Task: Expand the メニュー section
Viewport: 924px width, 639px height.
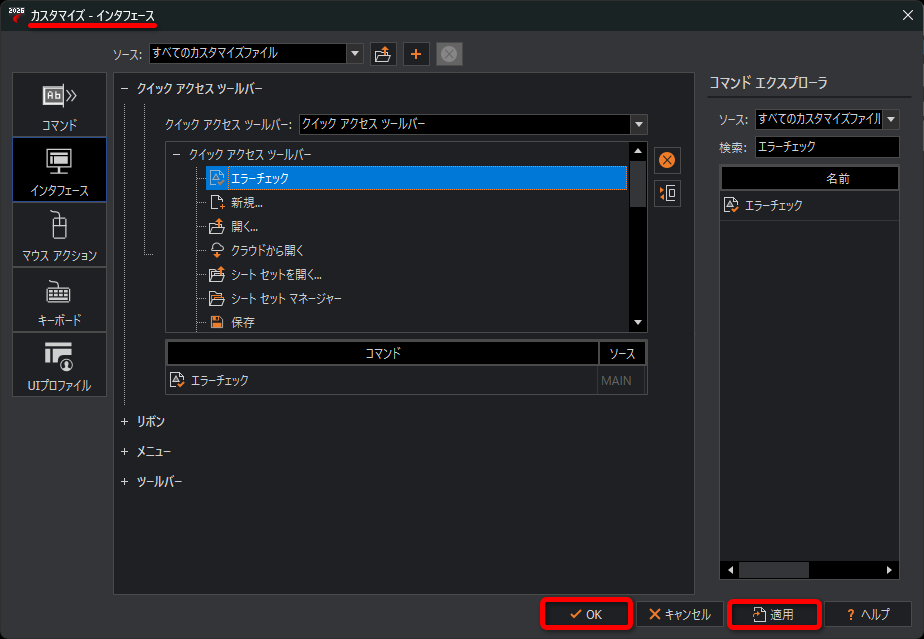Action: point(125,452)
